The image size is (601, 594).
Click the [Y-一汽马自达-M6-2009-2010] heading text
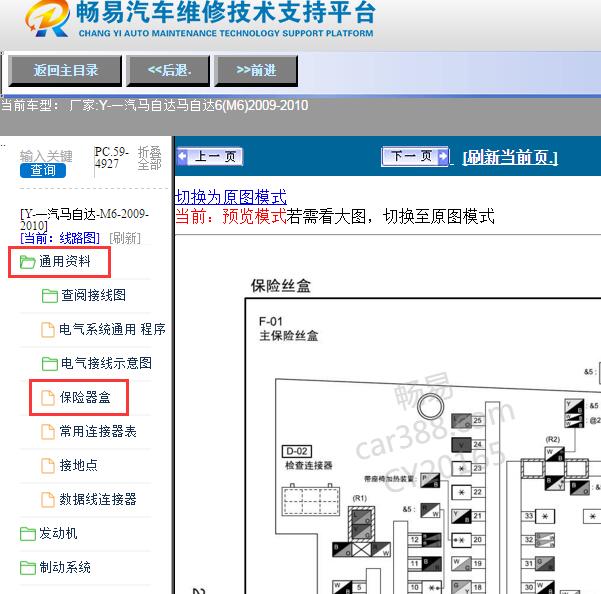pos(84,220)
